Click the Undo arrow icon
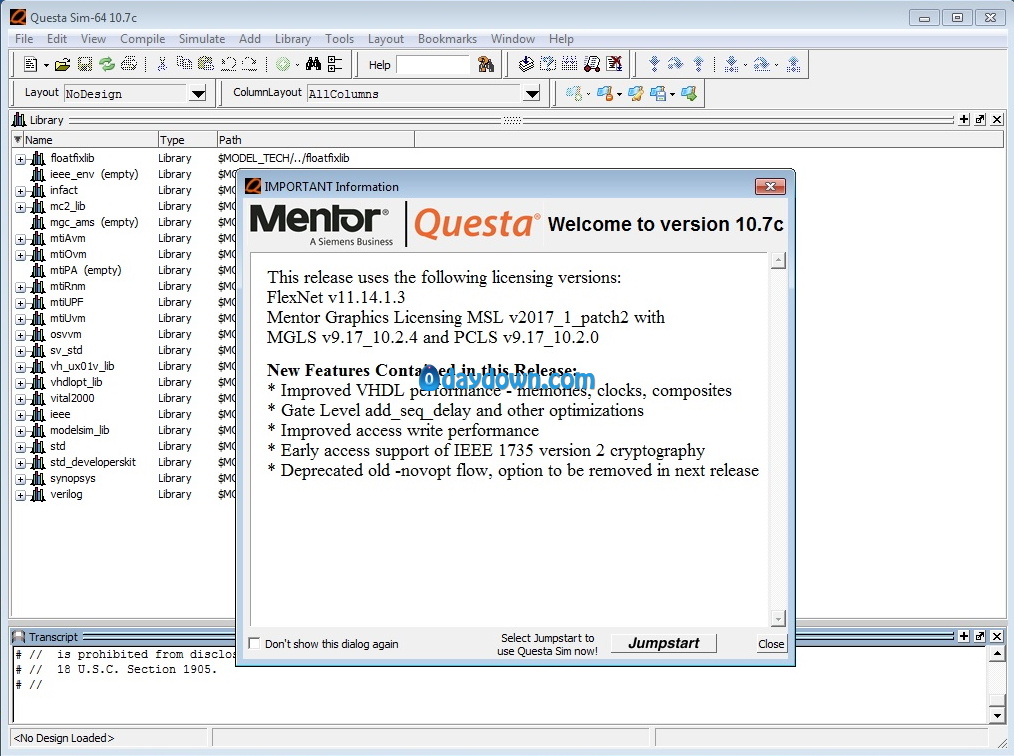The image size is (1014, 756). point(228,64)
